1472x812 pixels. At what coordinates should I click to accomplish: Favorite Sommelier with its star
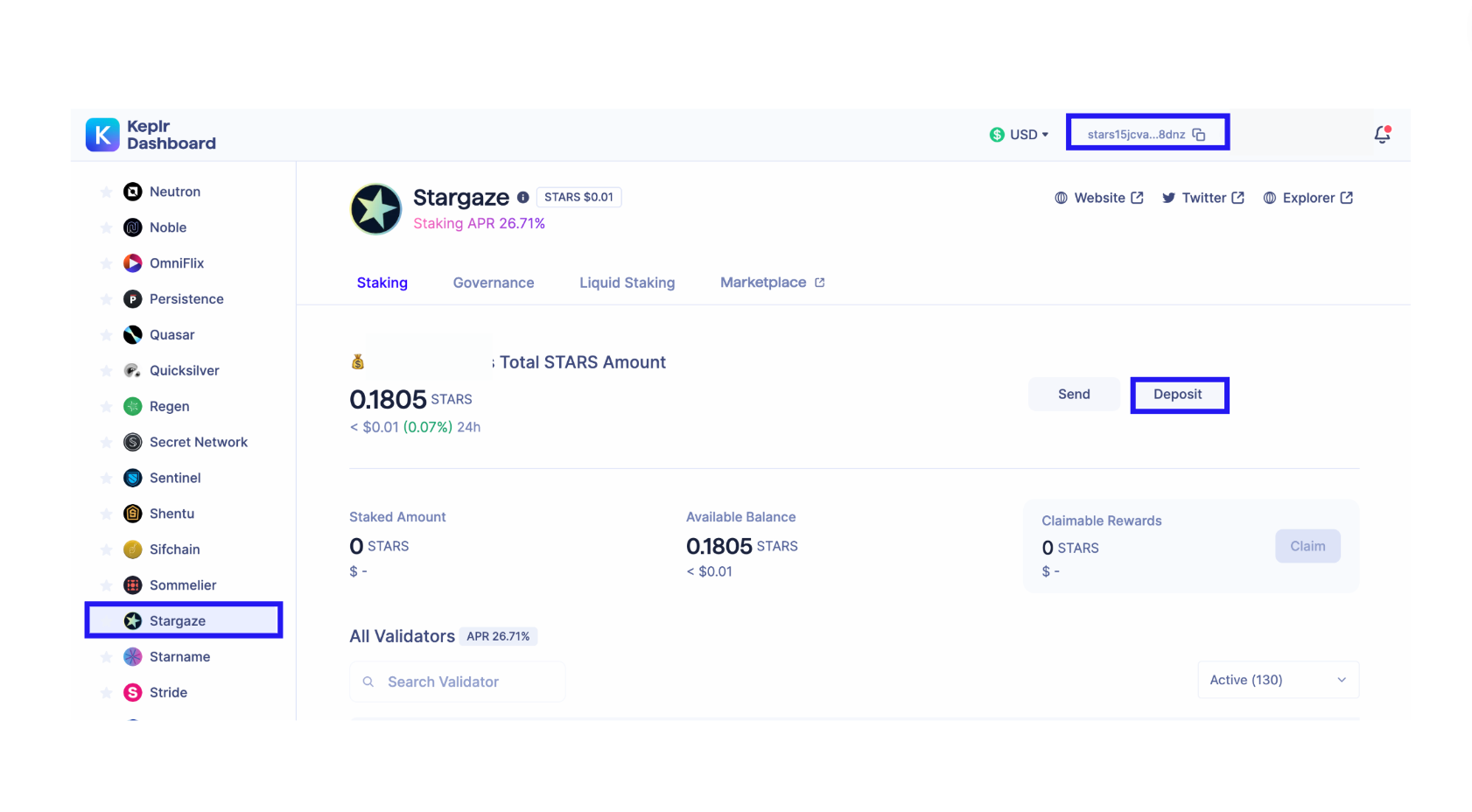coord(106,585)
